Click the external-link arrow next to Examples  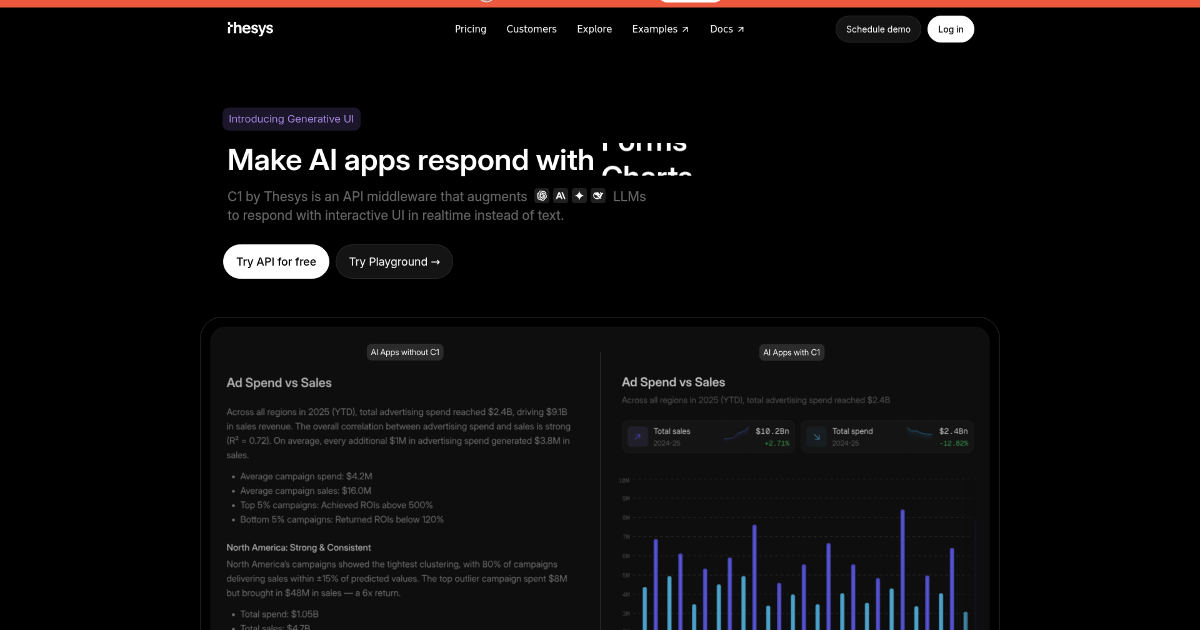[x=685, y=28]
